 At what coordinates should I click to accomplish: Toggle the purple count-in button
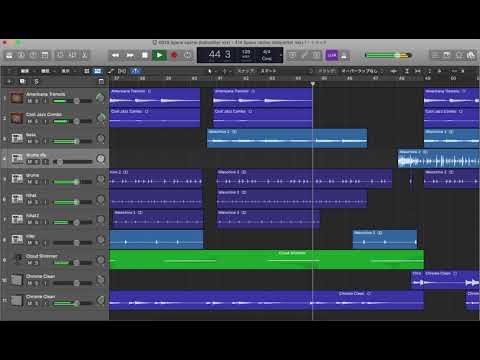332,55
